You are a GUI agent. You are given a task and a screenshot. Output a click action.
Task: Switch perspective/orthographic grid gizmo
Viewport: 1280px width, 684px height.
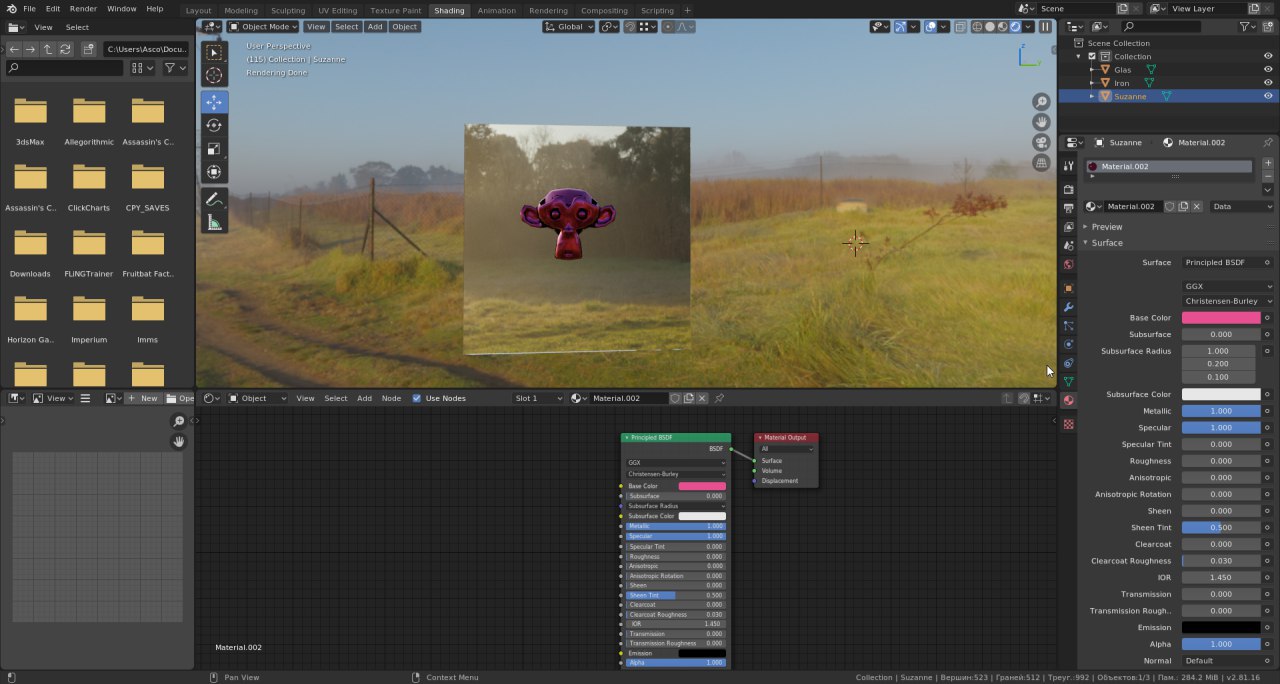pos(1041,162)
